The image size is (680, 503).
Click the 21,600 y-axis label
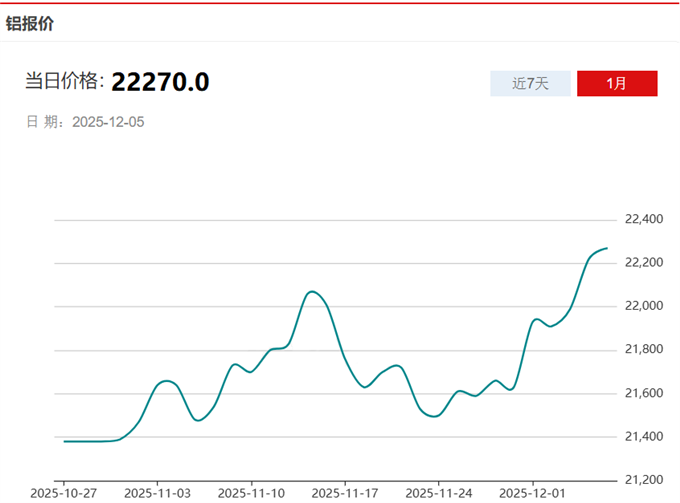tap(644, 393)
